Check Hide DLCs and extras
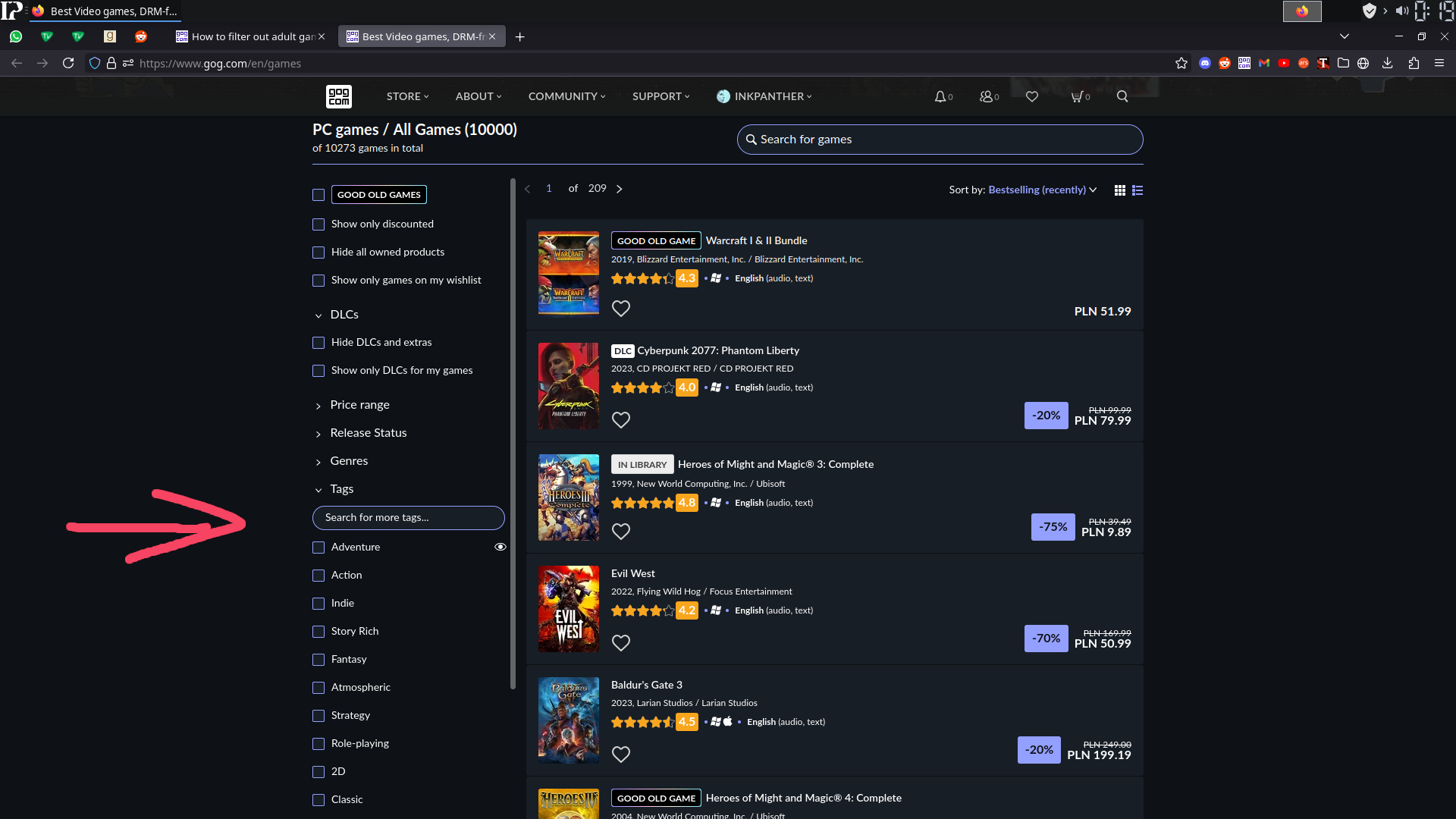 [x=318, y=343]
